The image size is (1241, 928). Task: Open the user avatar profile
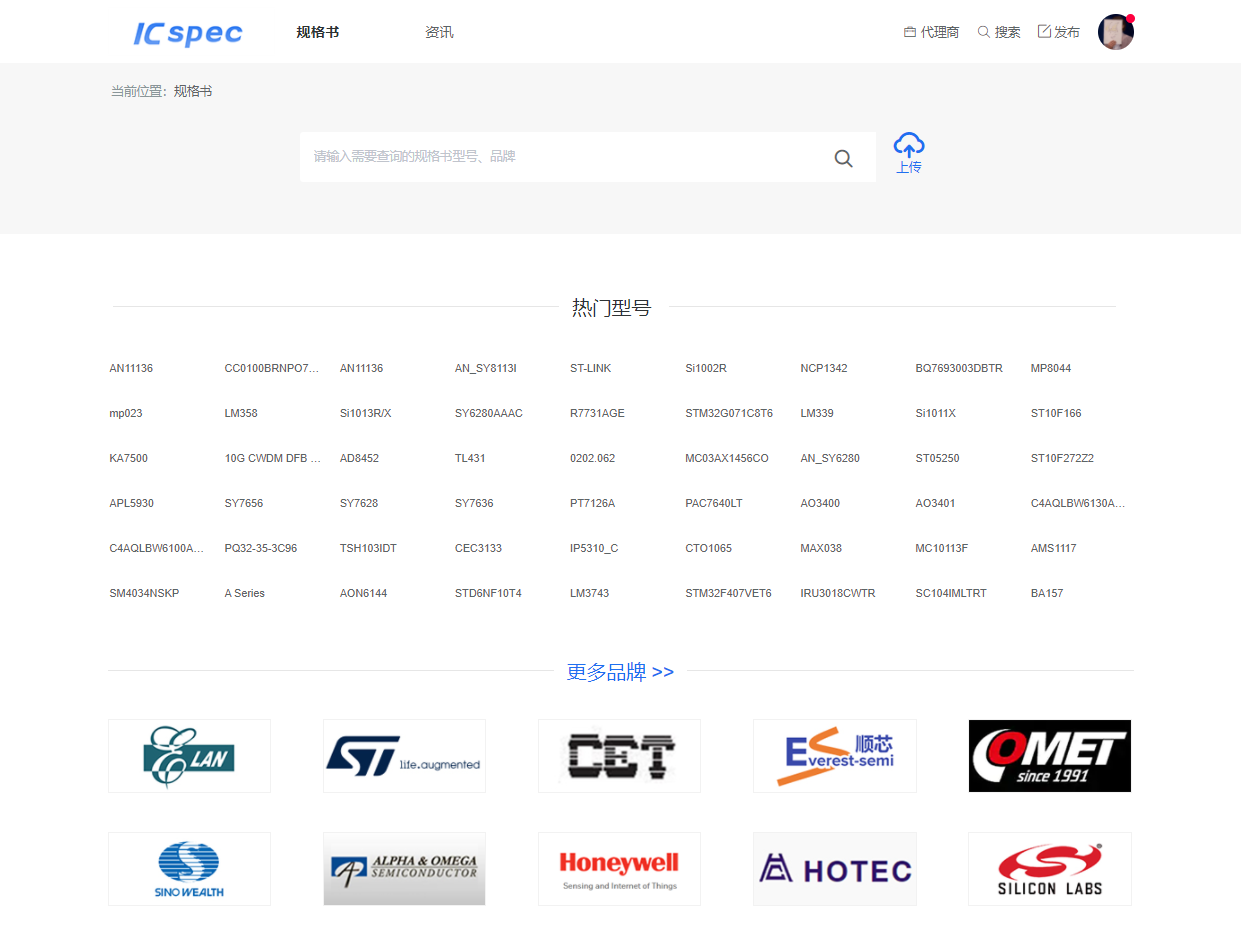coord(1116,32)
